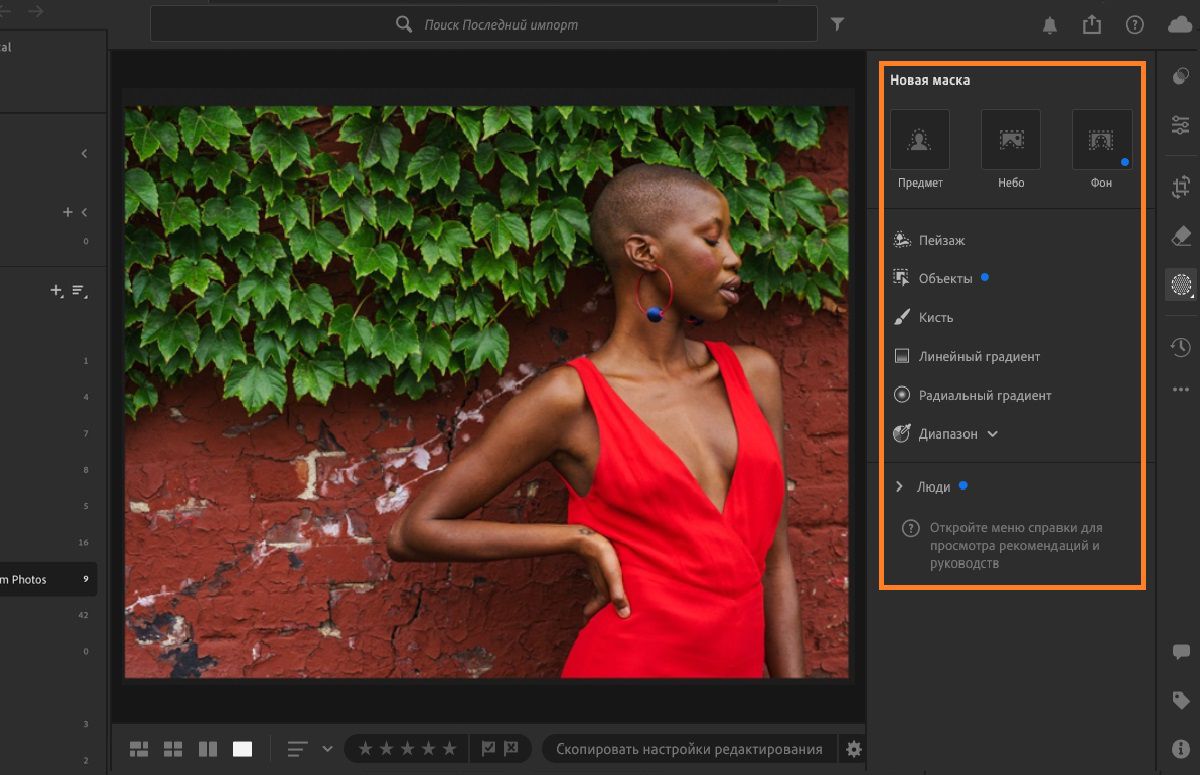1200x775 pixels.
Task: Create a Фон mask
Action: coord(1100,139)
